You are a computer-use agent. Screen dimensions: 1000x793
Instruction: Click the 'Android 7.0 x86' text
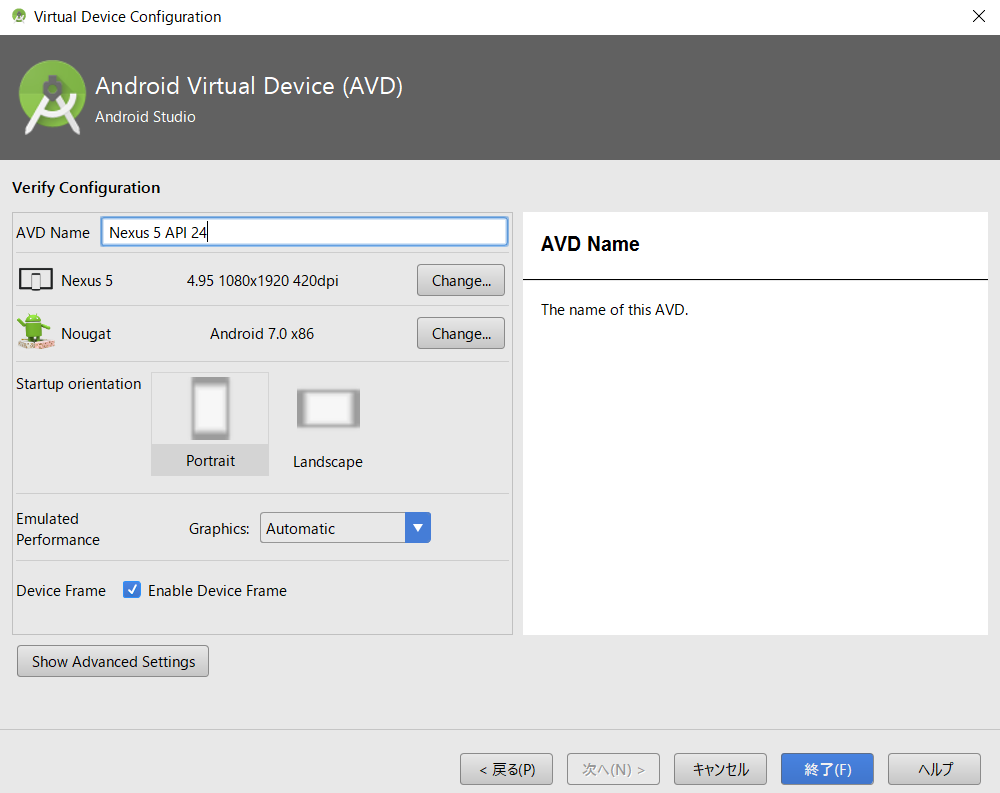[x=262, y=334]
